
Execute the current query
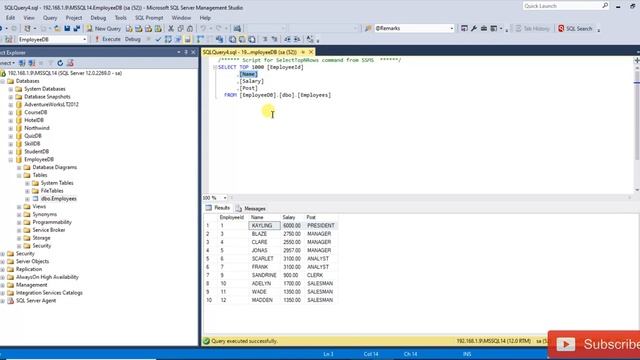(107, 39)
